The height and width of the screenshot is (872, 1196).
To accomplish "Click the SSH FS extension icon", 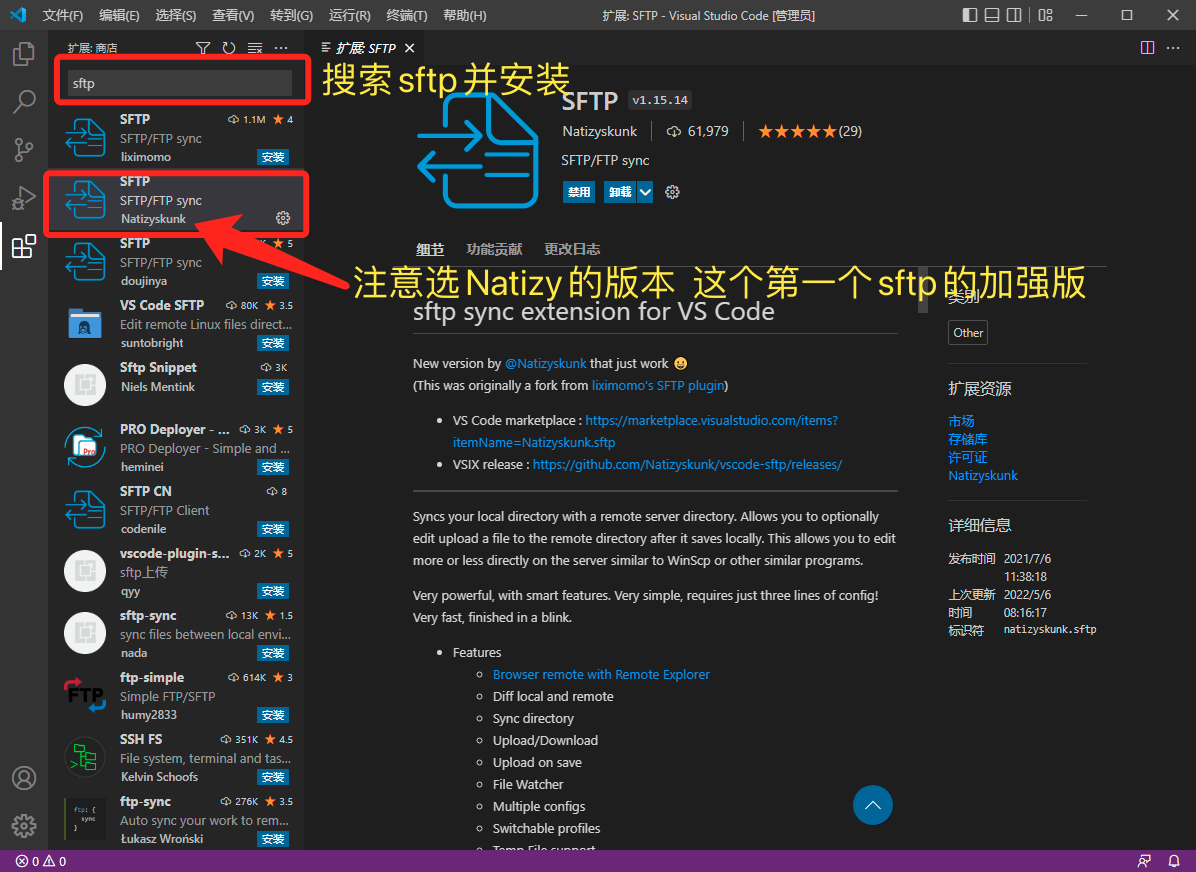I will 85,757.
